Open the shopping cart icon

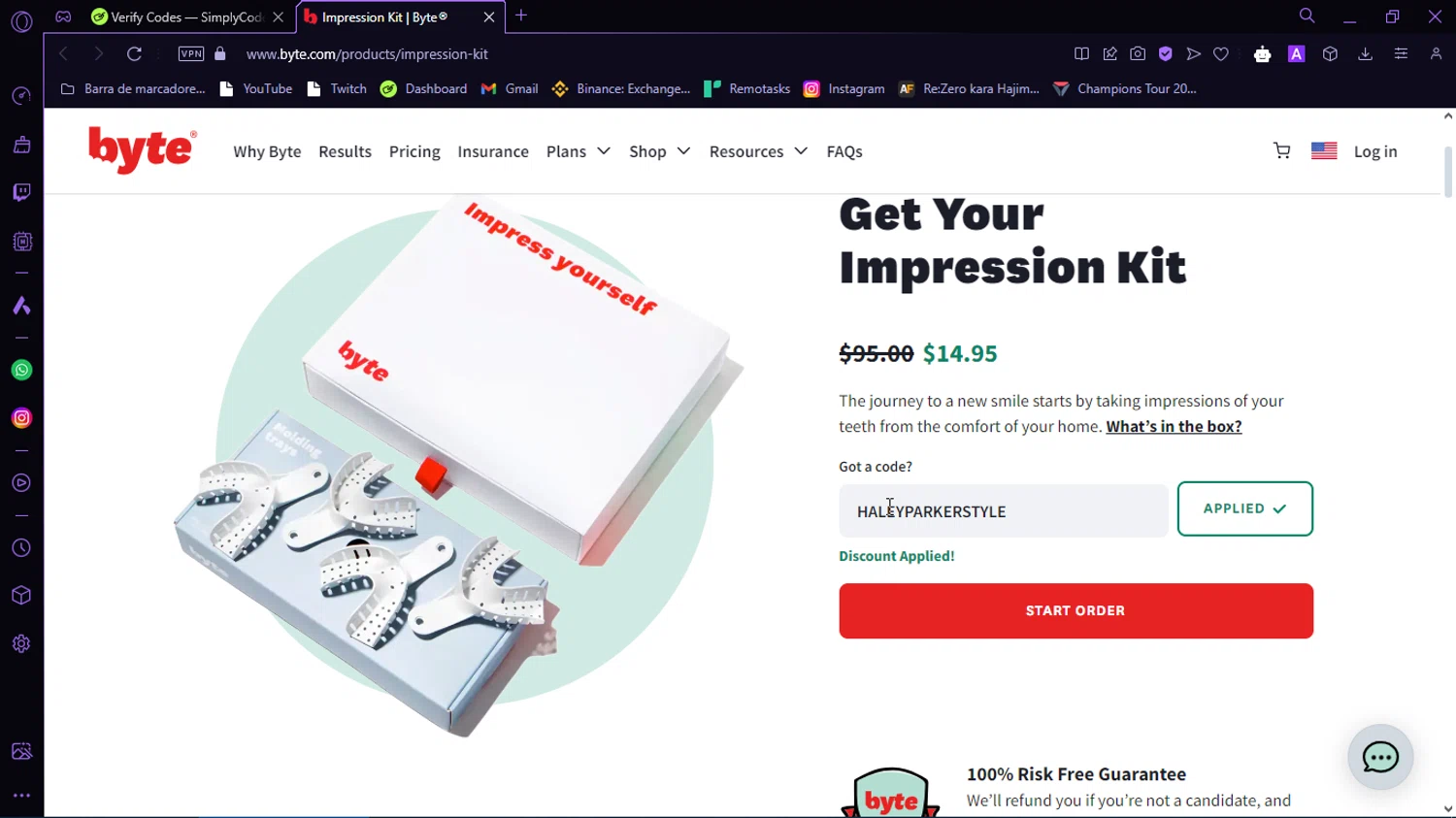click(x=1281, y=151)
